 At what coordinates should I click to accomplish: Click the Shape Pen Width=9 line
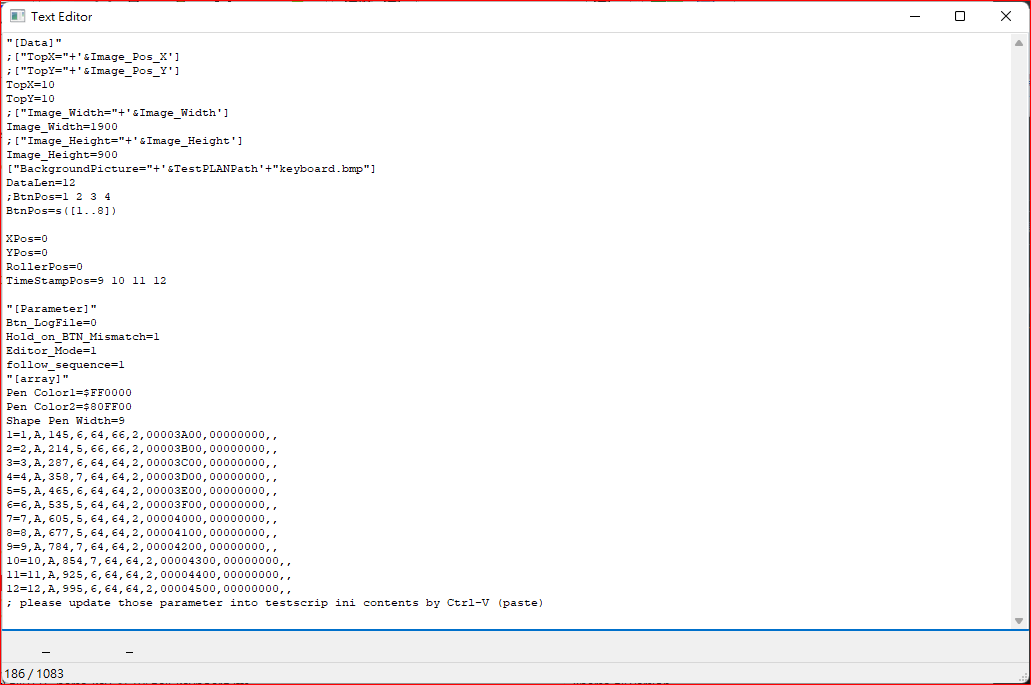pos(65,421)
